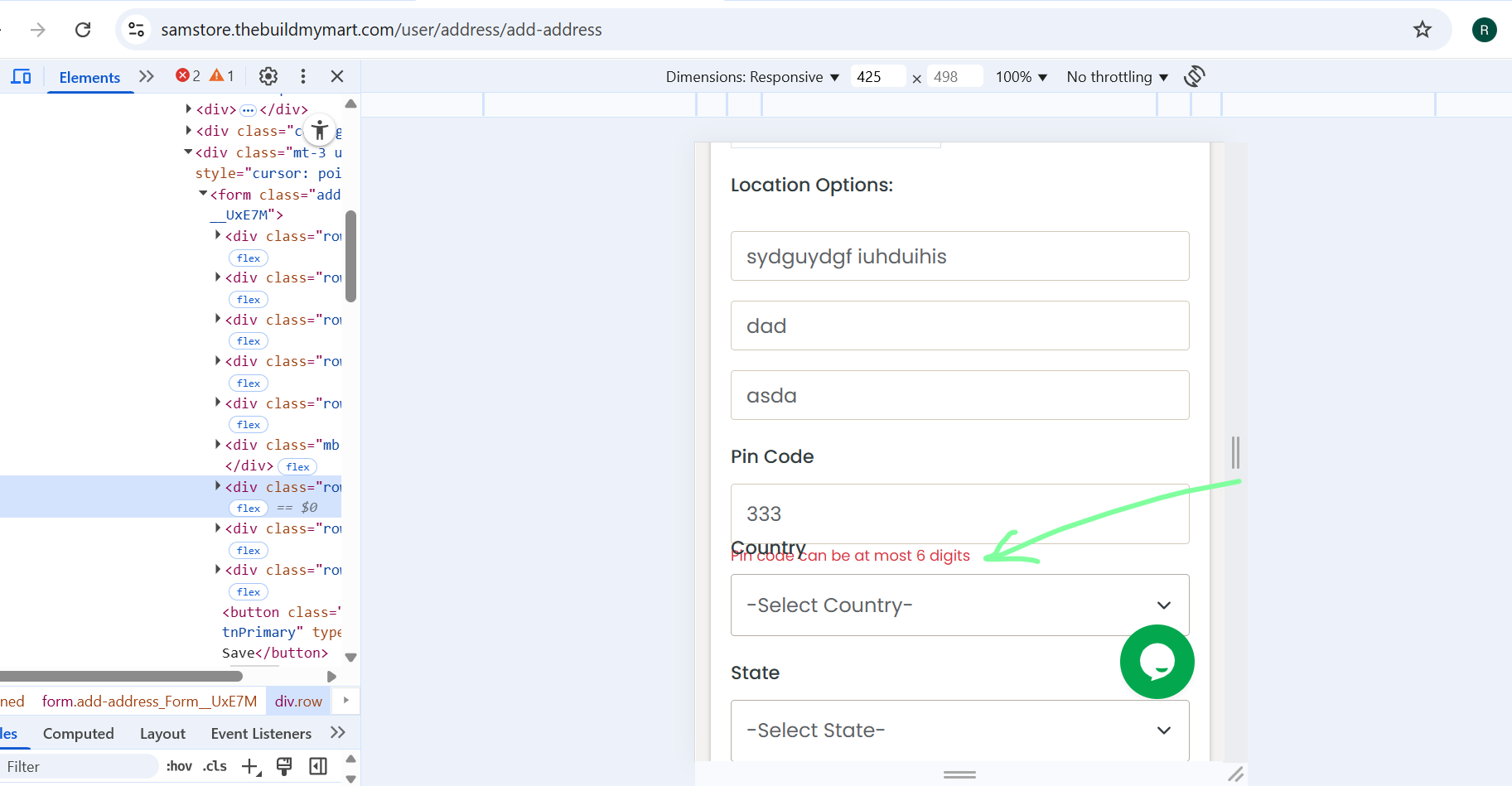Toggle the device toolbar icon
The height and width of the screenshot is (786, 1512).
pyautogui.click(x=21, y=76)
